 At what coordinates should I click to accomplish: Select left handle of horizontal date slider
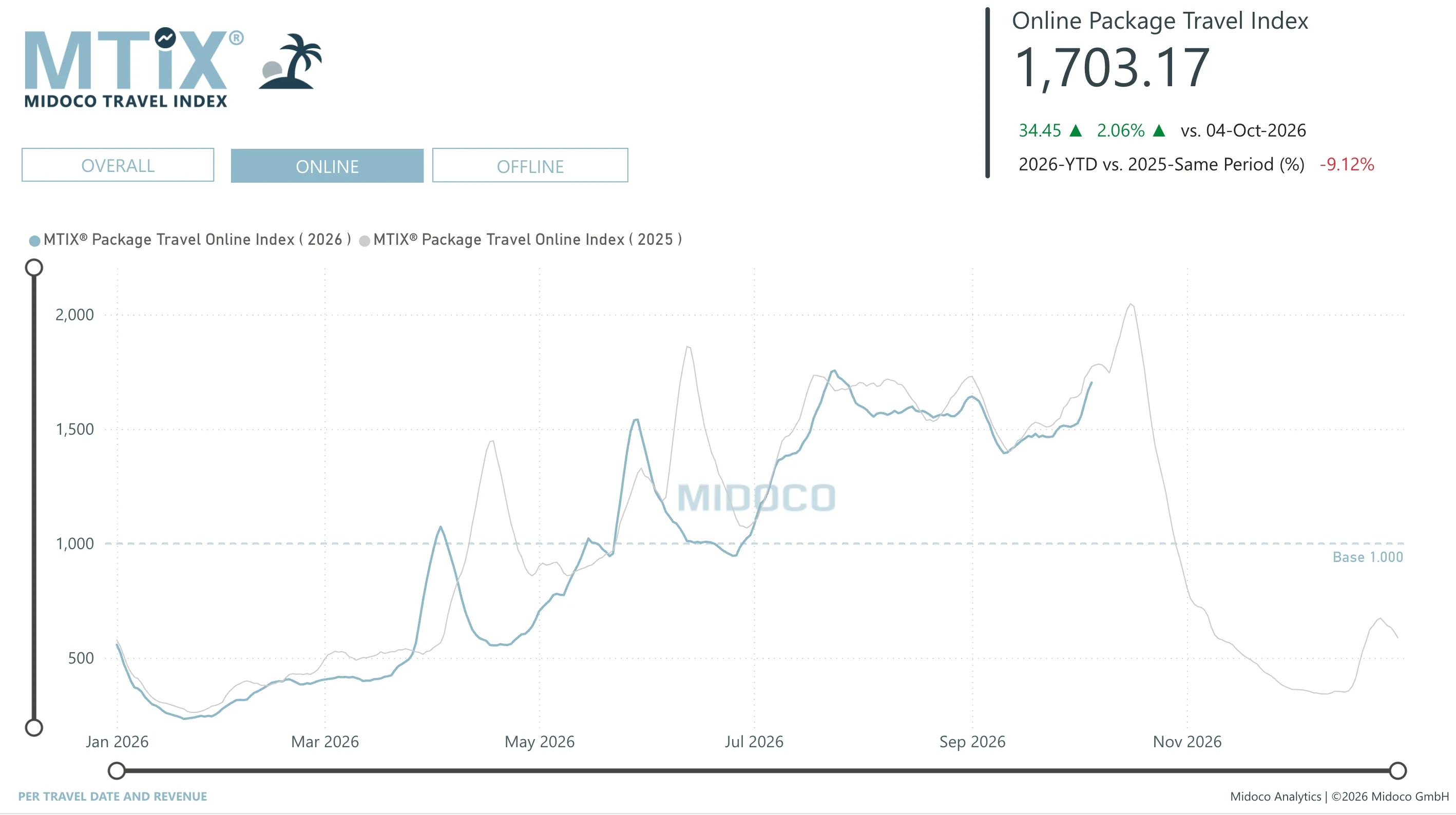[117, 770]
